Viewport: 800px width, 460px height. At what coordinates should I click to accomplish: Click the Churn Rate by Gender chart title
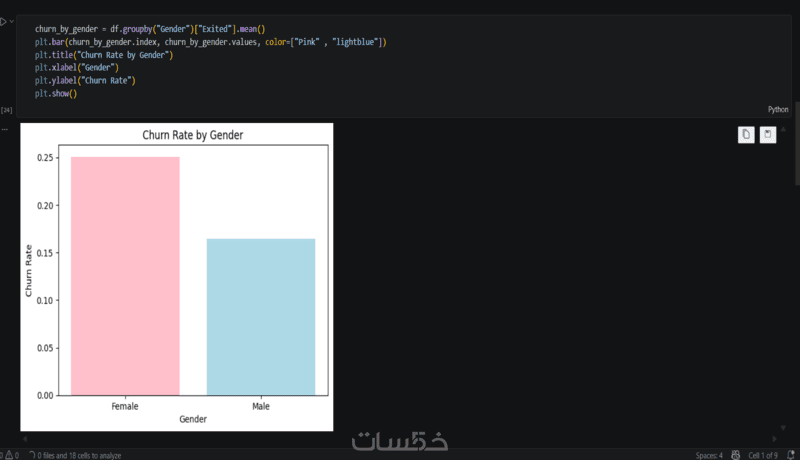193,135
